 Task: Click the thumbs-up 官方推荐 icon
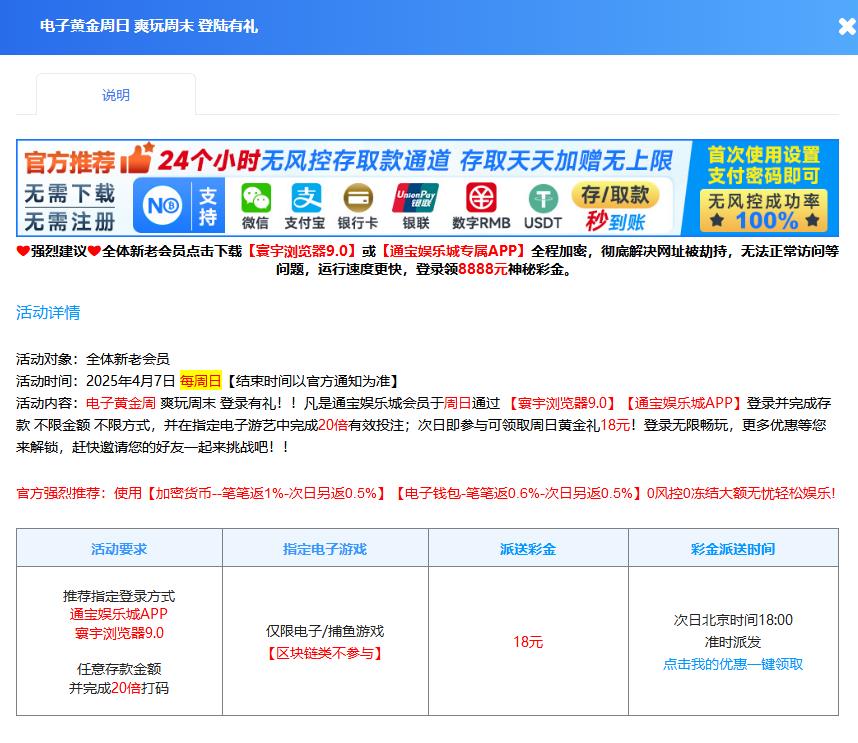coord(137,159)
